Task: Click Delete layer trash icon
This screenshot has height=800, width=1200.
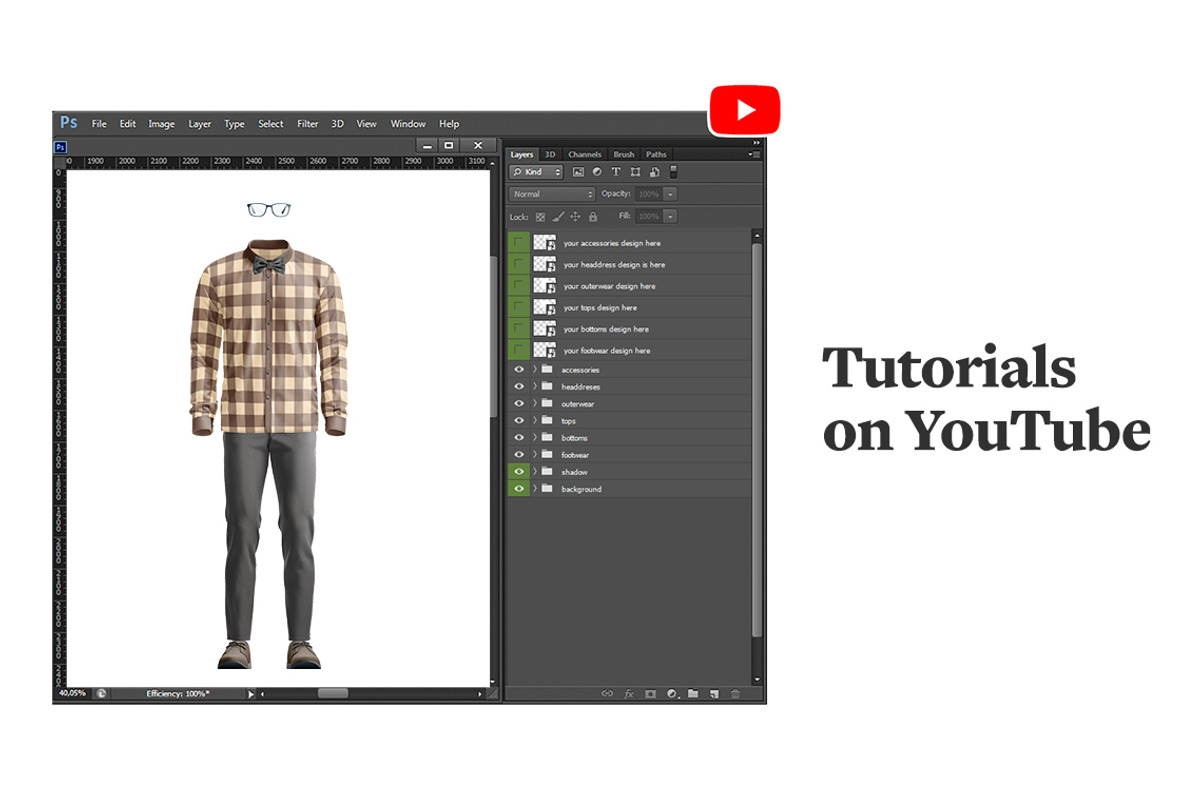Action: tap(736, 693)
